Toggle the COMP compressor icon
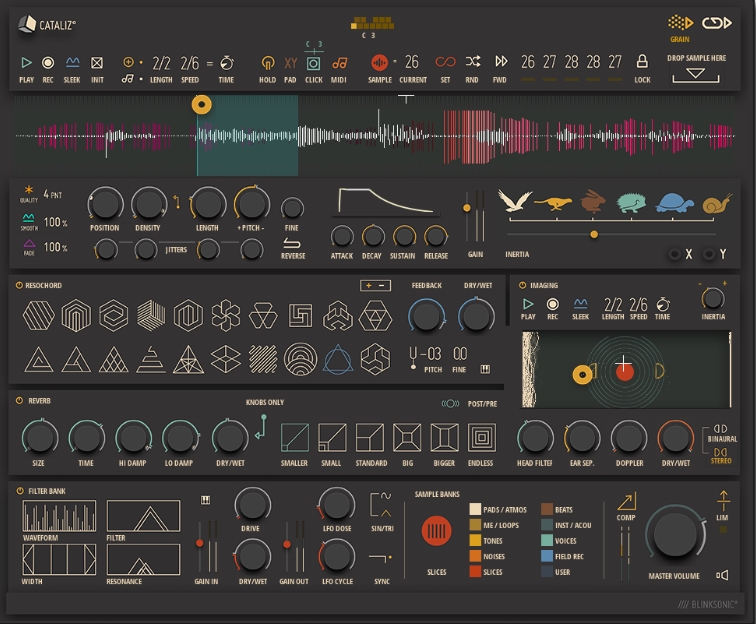Image resolution: width=756 pixels, height=624 pixels. click(x=627, y=502)
